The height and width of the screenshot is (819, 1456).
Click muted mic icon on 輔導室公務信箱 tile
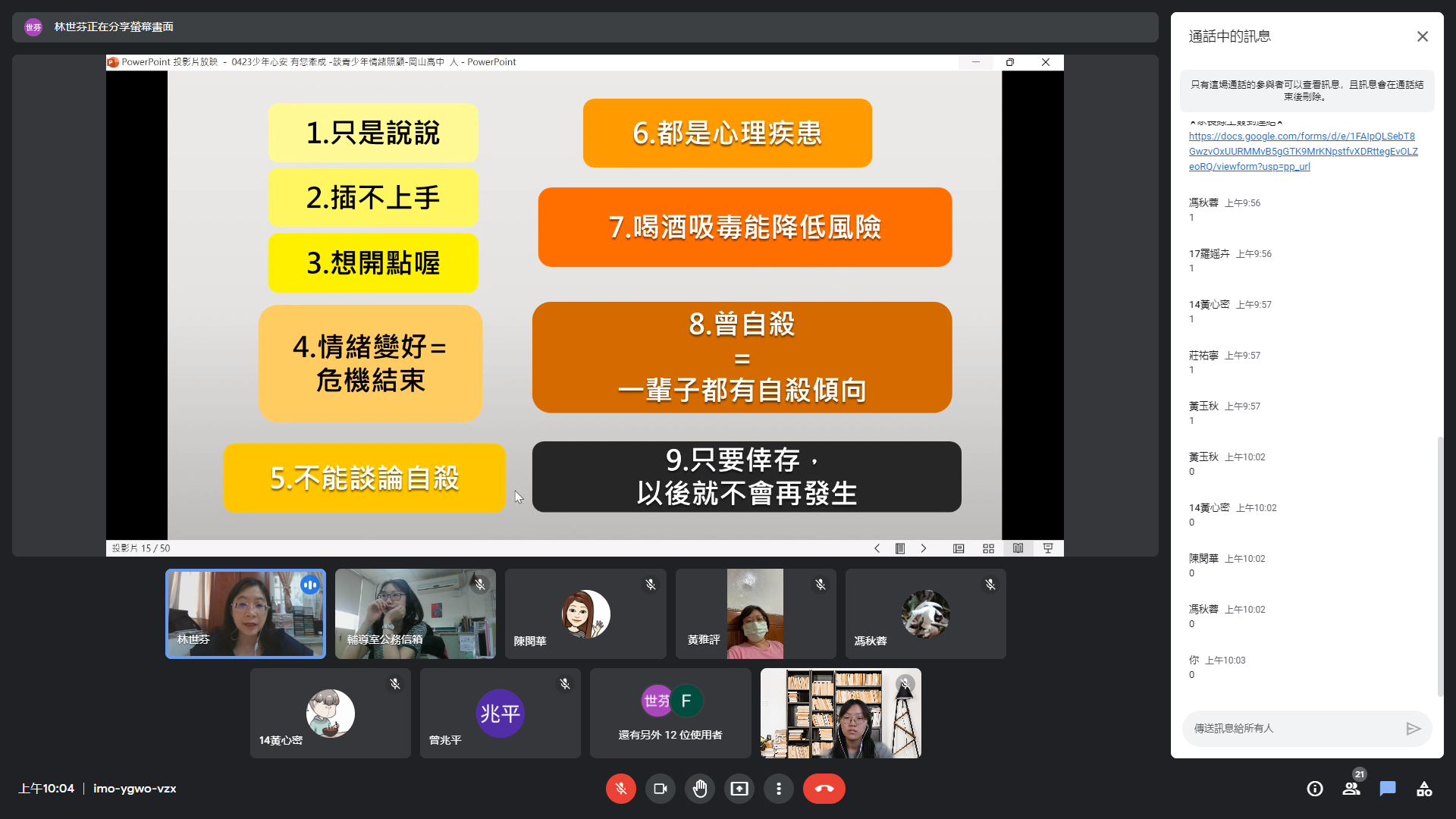(480, 585)
